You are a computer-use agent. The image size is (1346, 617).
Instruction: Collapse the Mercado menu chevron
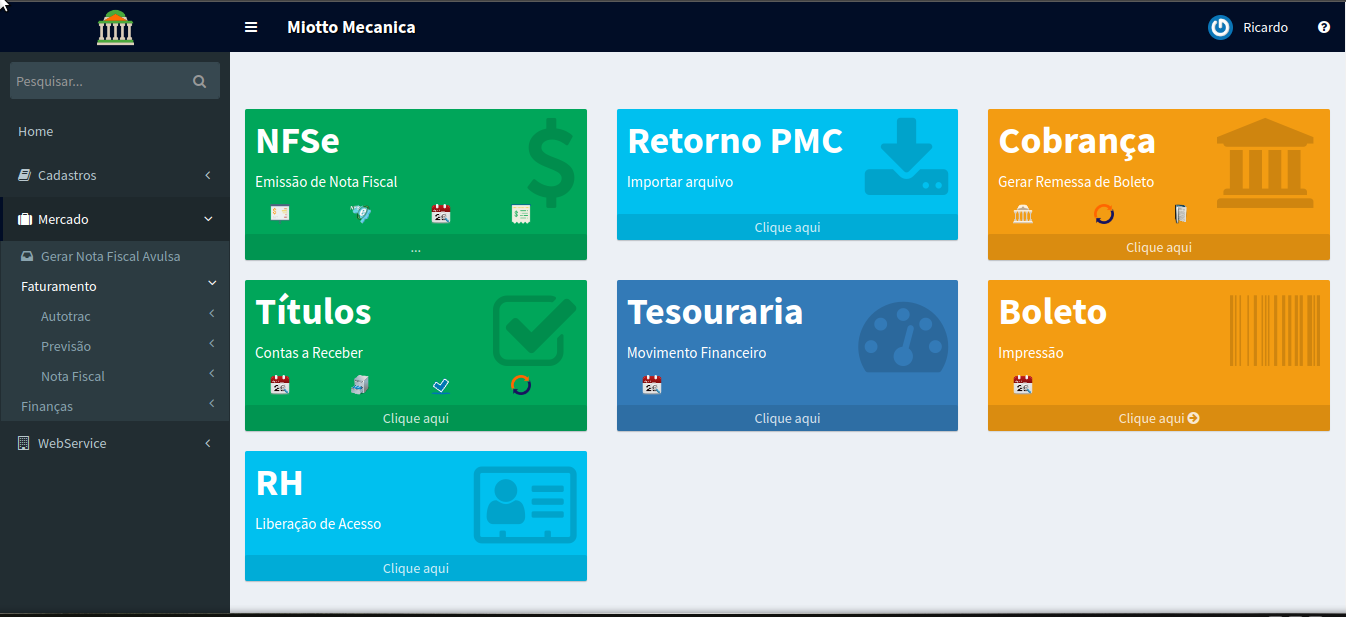pyautogui.click(x=208, y=219)
